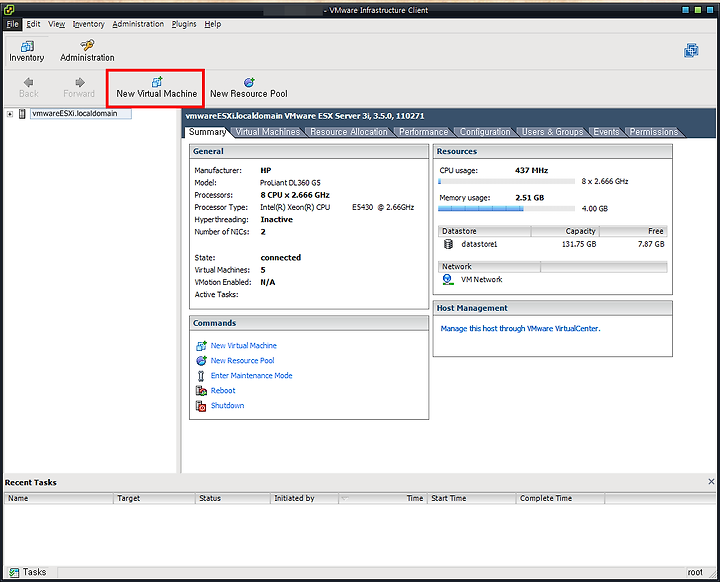Viewport: 720px width, 582px height.
Task: Sort recent tasks by Status column
Action: coord(233,498)
